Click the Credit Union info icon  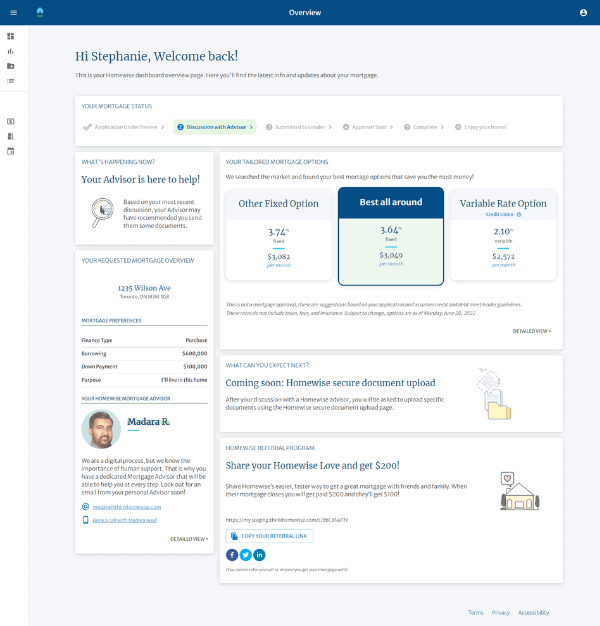(x=519, y=214)
